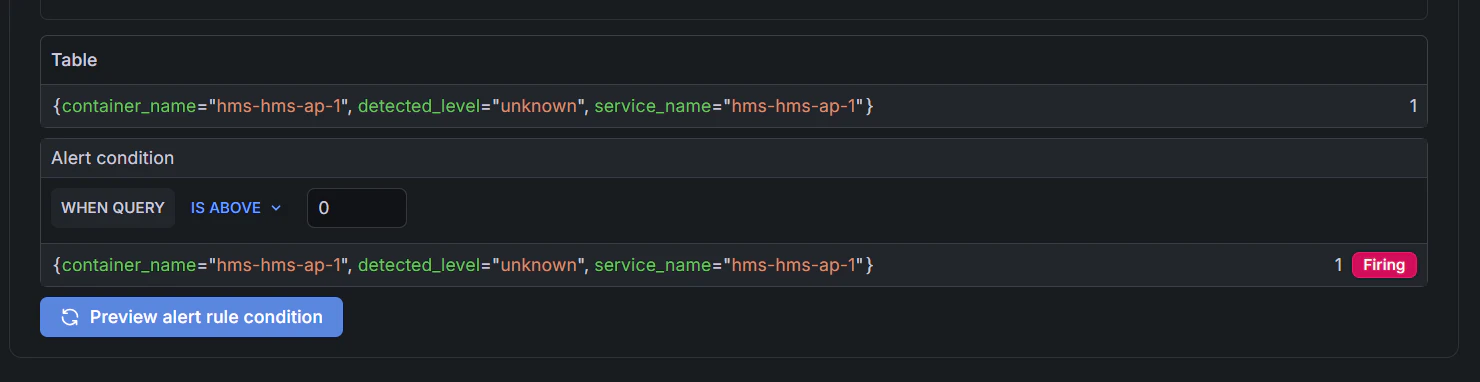The height and width of the screenshot is (382, 1480).
Task: Click the Table section heading
Action: click(74, 60)
